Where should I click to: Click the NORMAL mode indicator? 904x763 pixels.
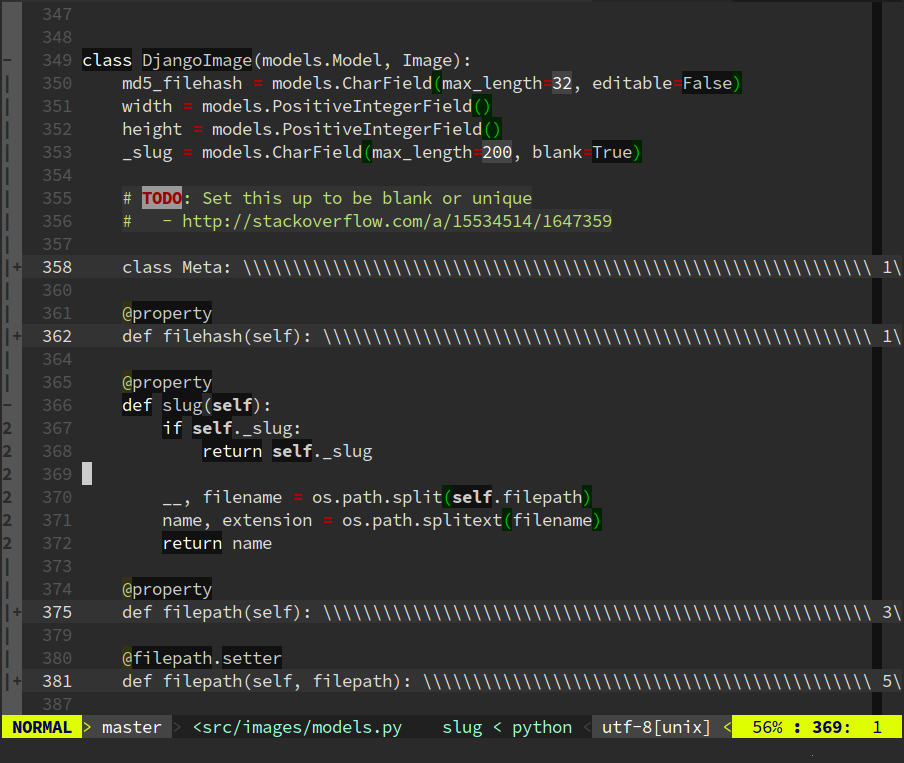click(x=40, y=727)
